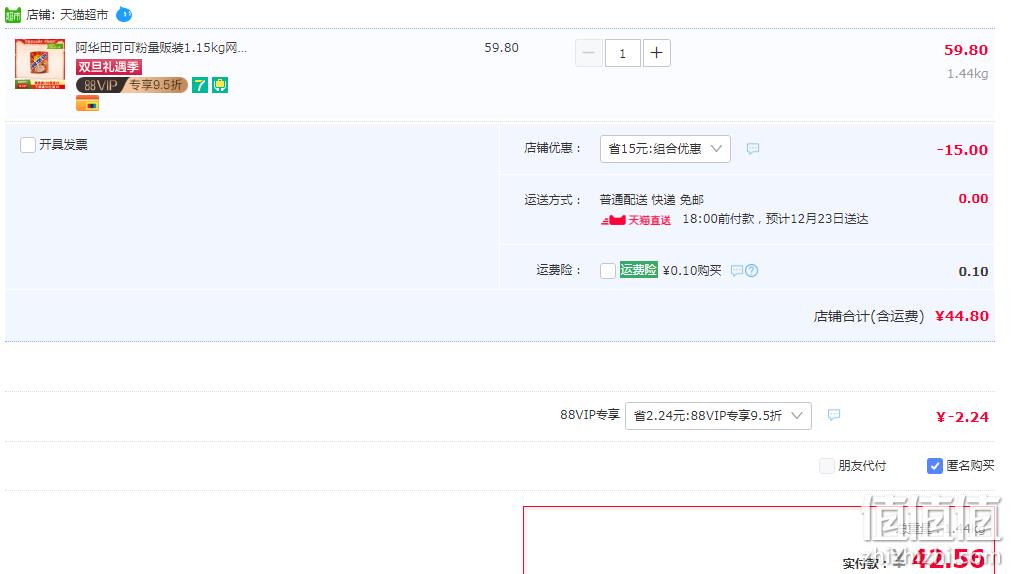The width and height of the screenshot is (1011, 574).
Task: Open the 省2.24元:88VIP专享9.5折 dropdown
Action: (718, 415)
